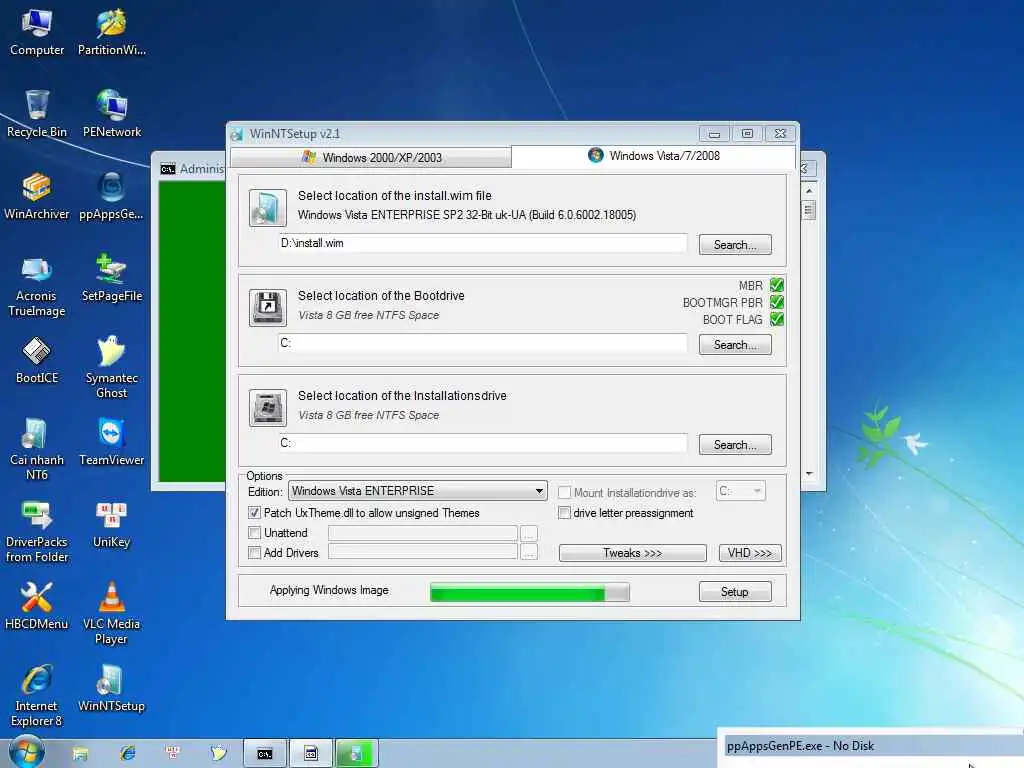Screen dimensions: 1024x768
Task: Expand the Tweaks >>> panel
Action: 632,553
